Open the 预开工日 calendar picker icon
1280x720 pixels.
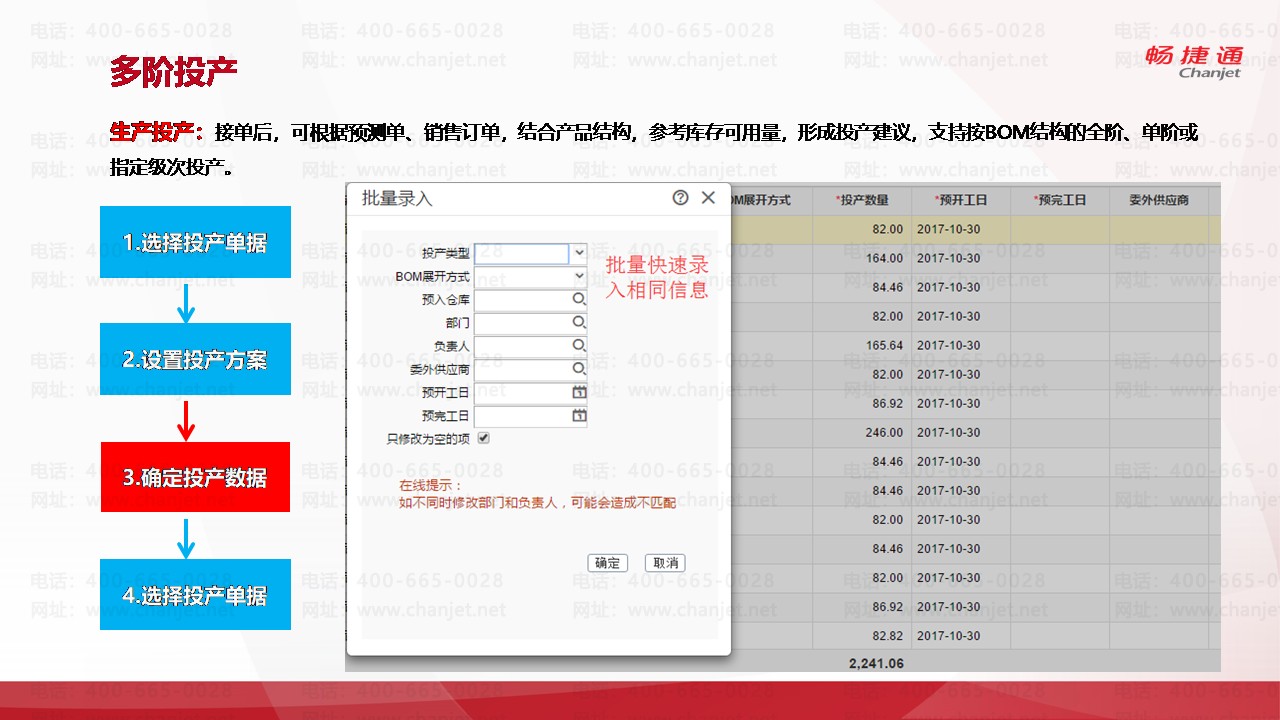[x=579, y=392]
